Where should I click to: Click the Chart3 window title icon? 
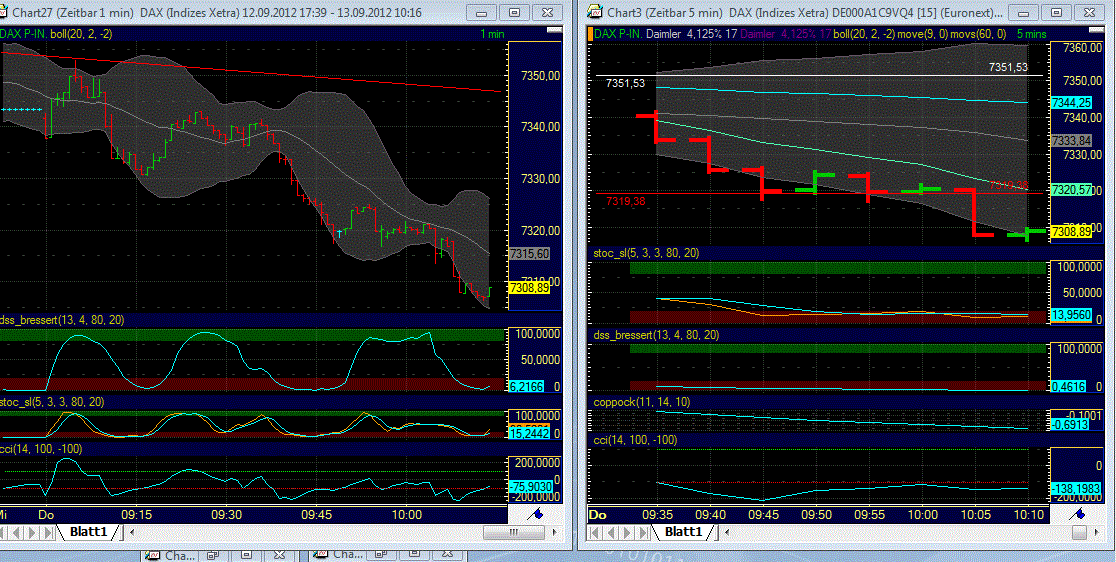click(594, 12)
